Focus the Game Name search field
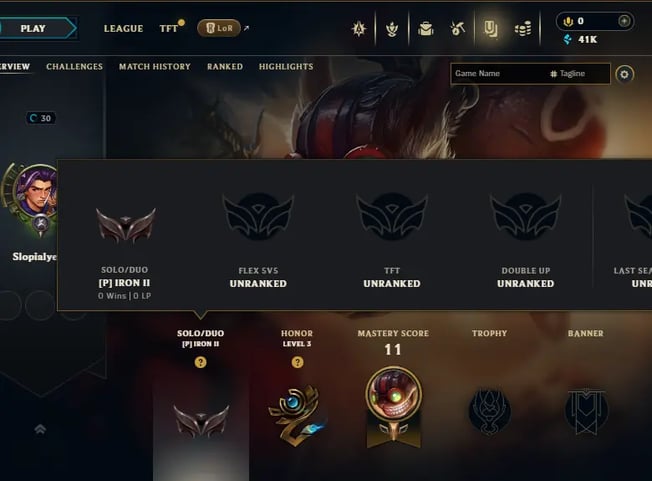Viewport: 652px width, 481px height. (499, 74)
